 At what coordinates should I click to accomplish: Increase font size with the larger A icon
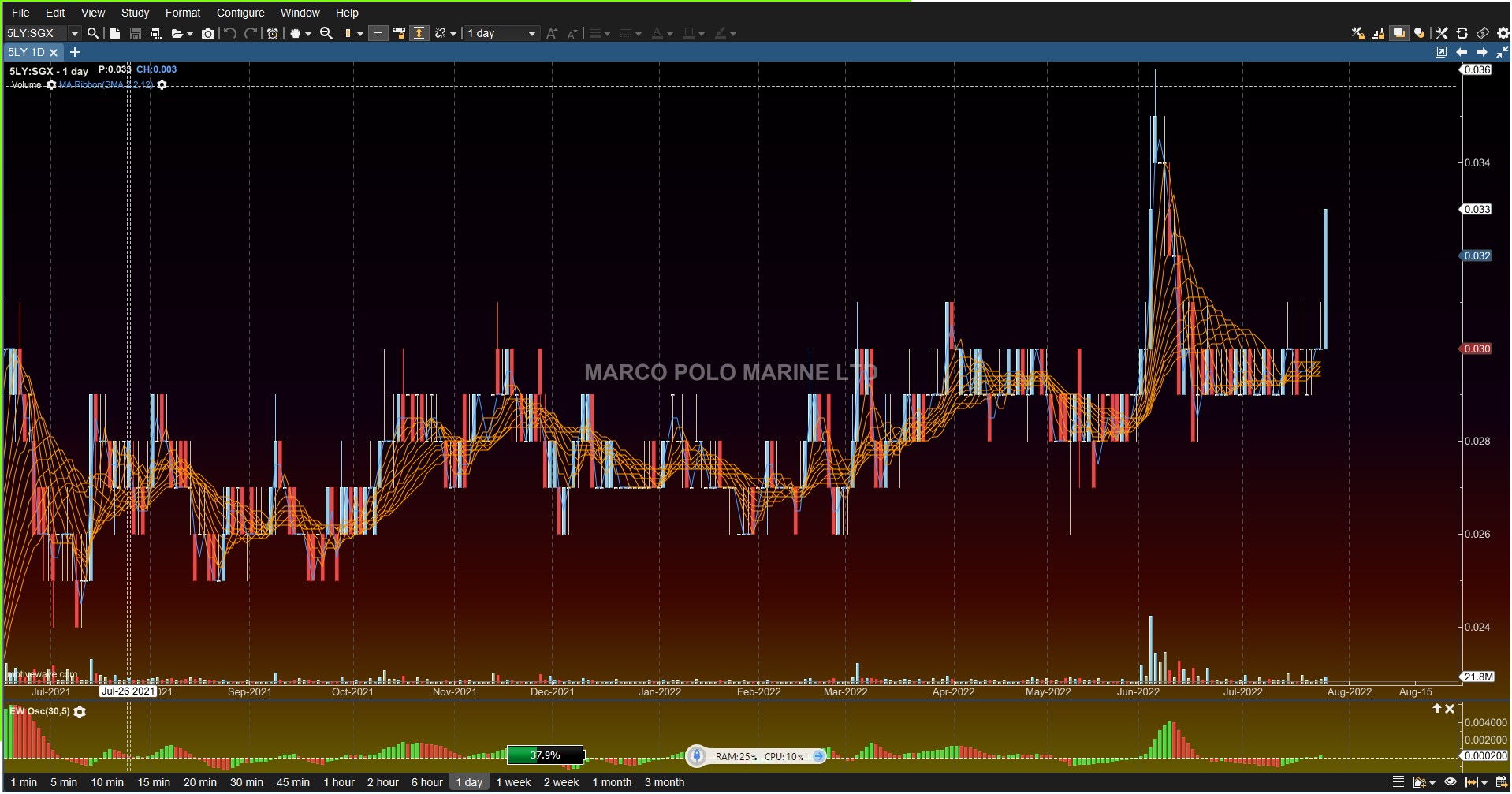[x=552, y=33]
